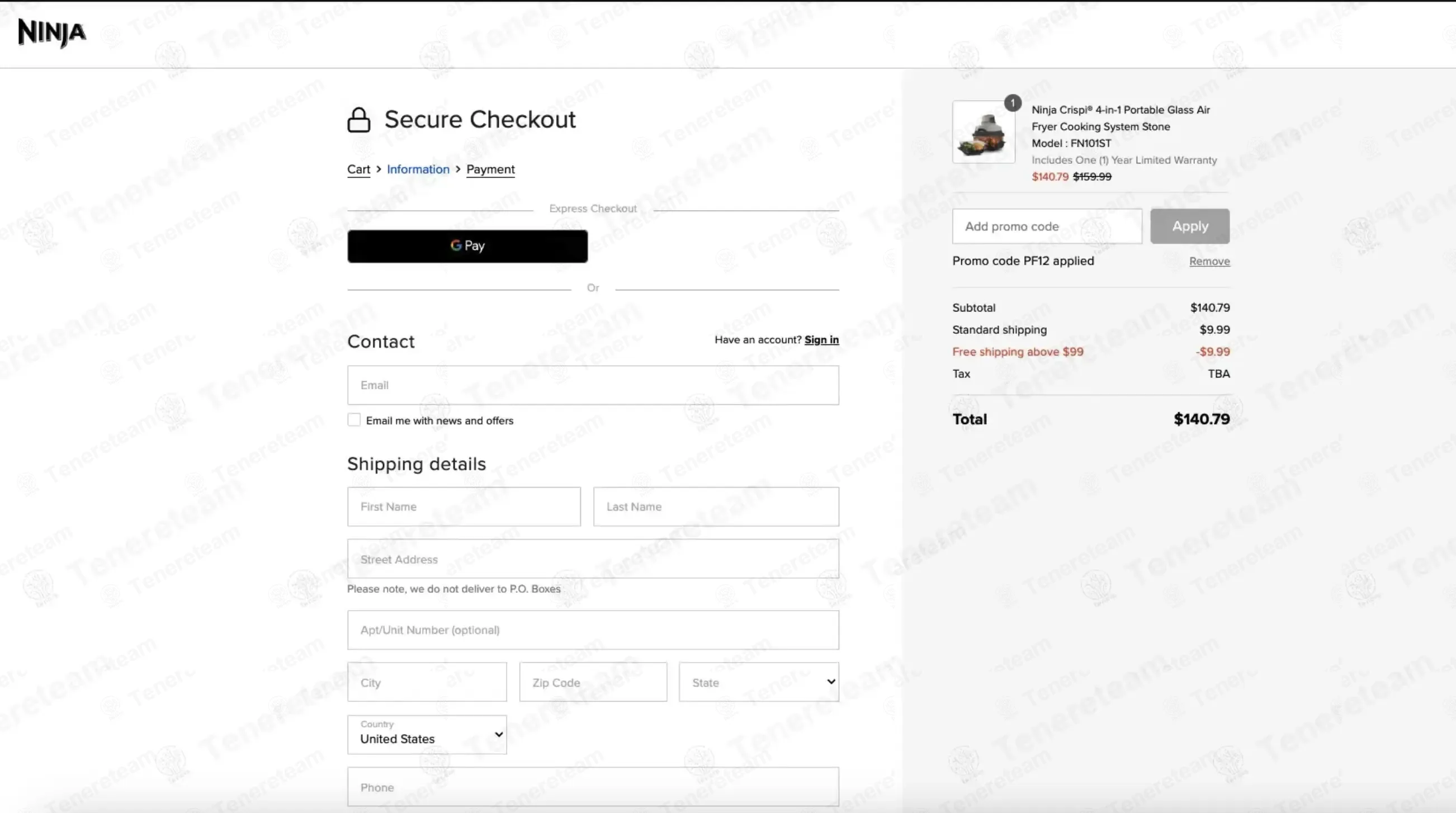Click the air fryer product thumbnail

[983, 134]
